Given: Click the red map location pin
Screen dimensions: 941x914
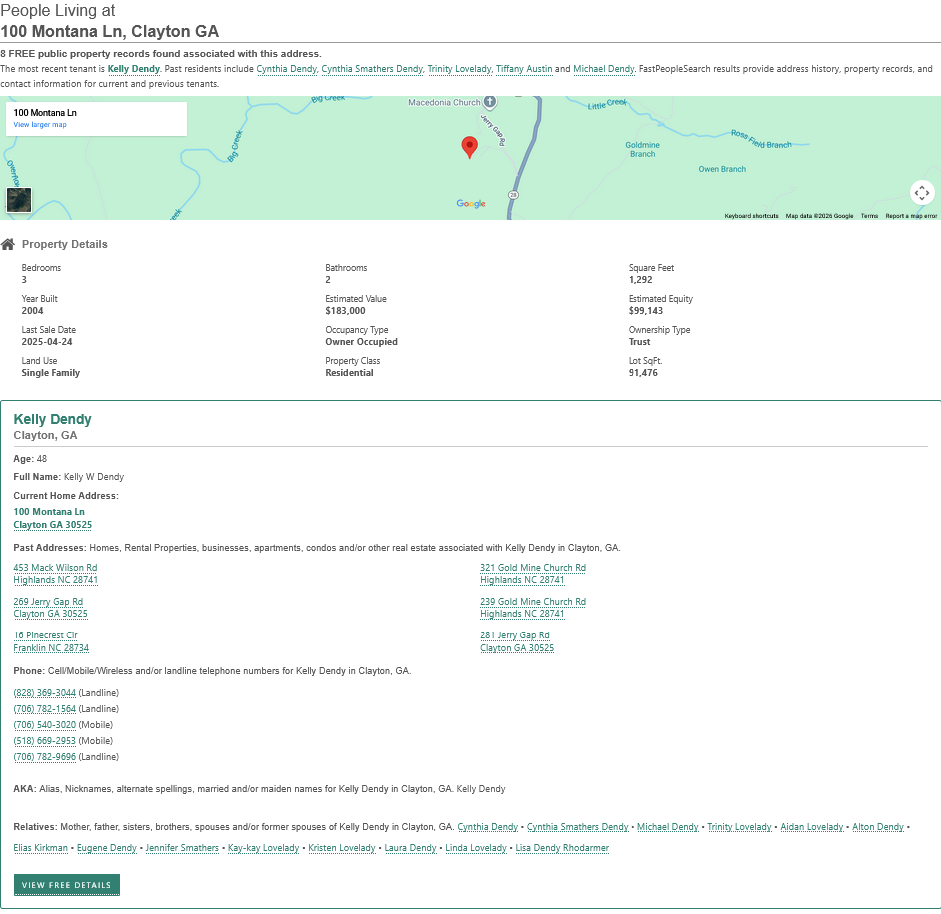Looking at the screenshot, I should [469, 147].
